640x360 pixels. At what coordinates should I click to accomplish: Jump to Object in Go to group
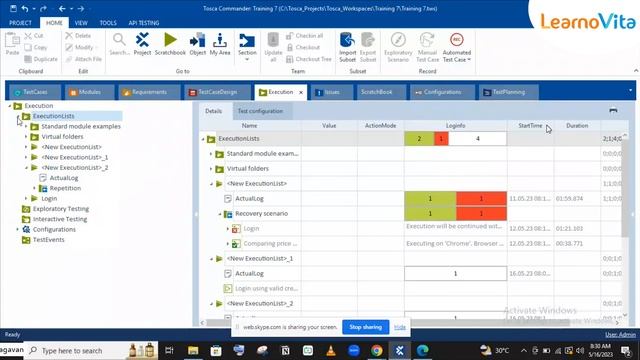click(198, 44)
